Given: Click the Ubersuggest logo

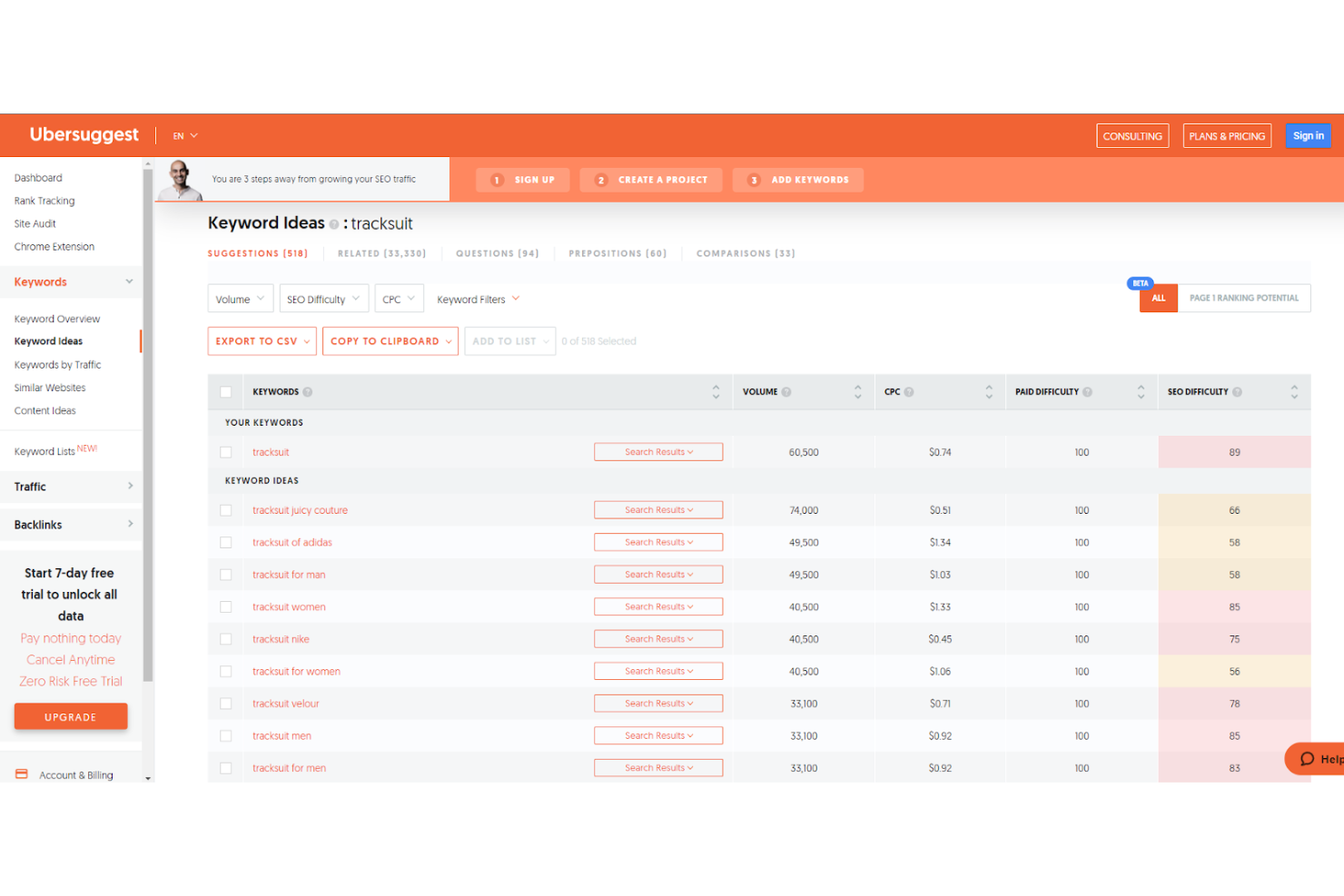Looking at the screenshot, I should click(x=84, y=134).
